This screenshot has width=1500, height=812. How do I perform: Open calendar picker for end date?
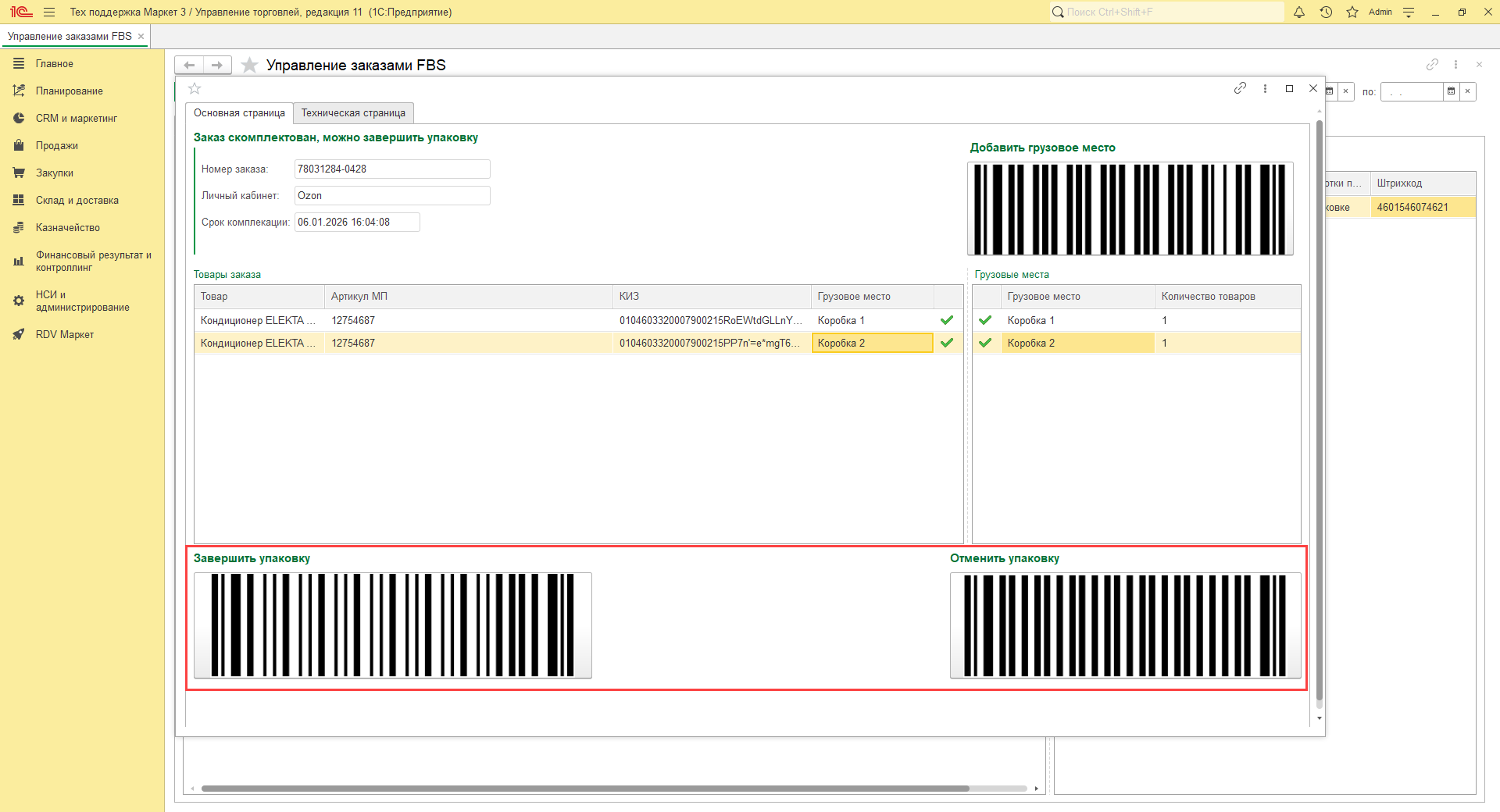point(1451,91)
